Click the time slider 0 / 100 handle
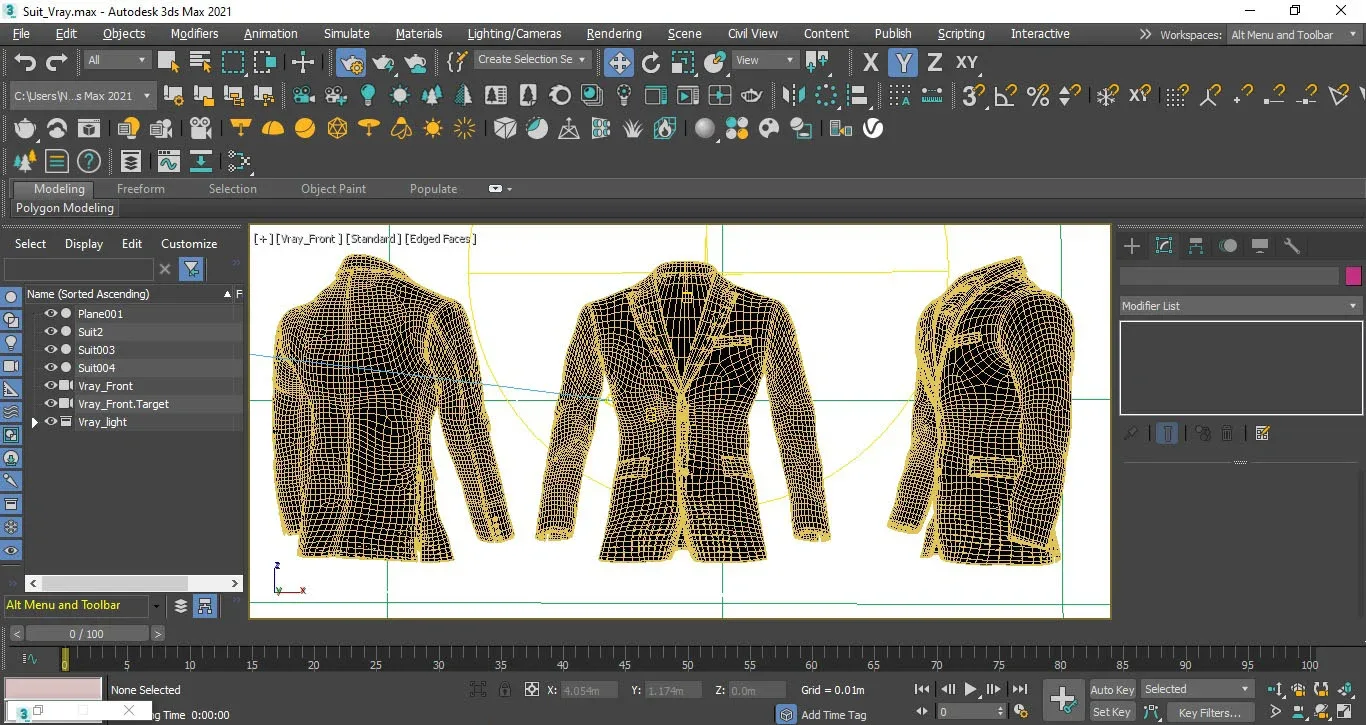The image size is (1366, 725). click(86, 634)
